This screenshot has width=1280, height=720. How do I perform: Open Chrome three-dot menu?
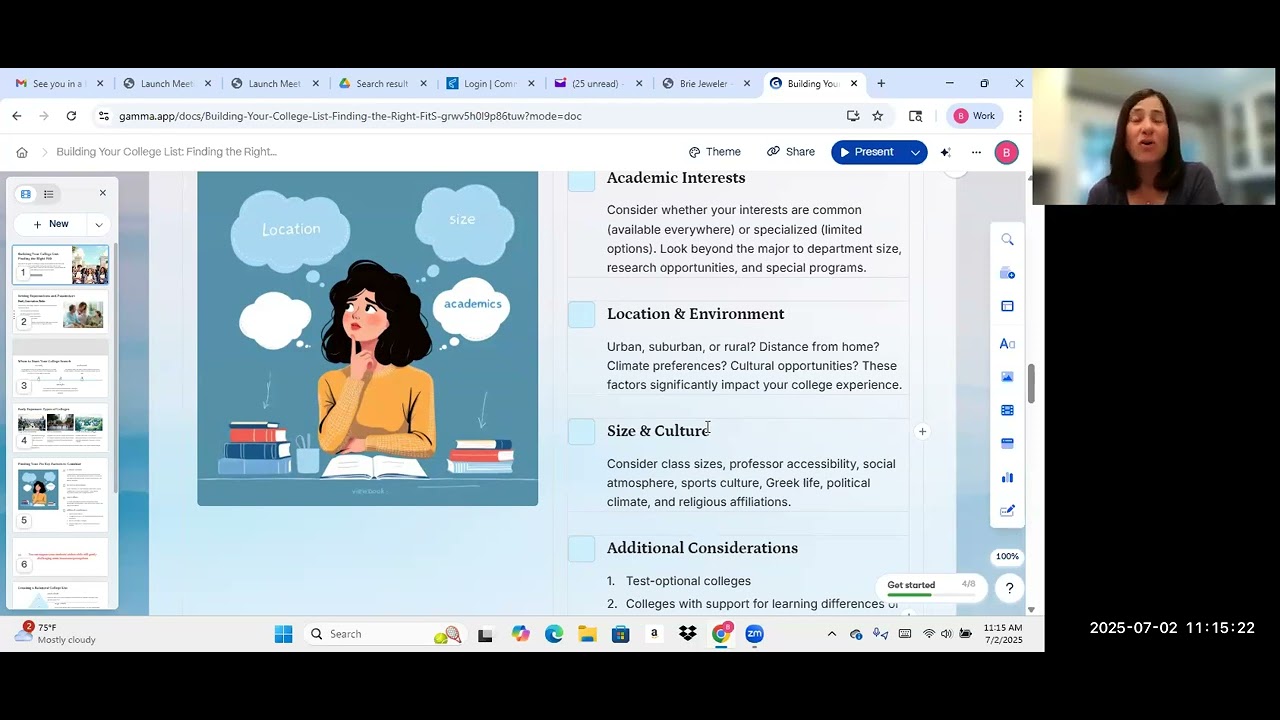[x=1020, y=116]
